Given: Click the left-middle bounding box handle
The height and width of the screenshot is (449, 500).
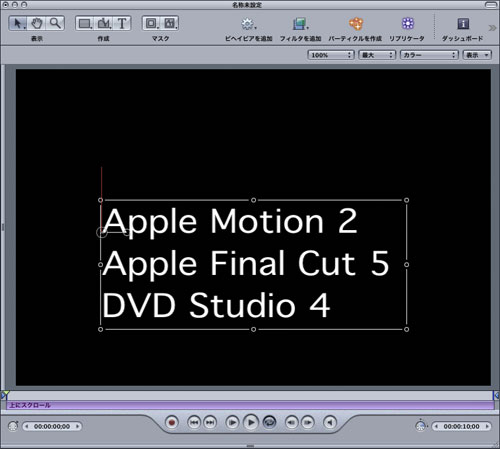Looking at the screenshot, I should [101, 265].
